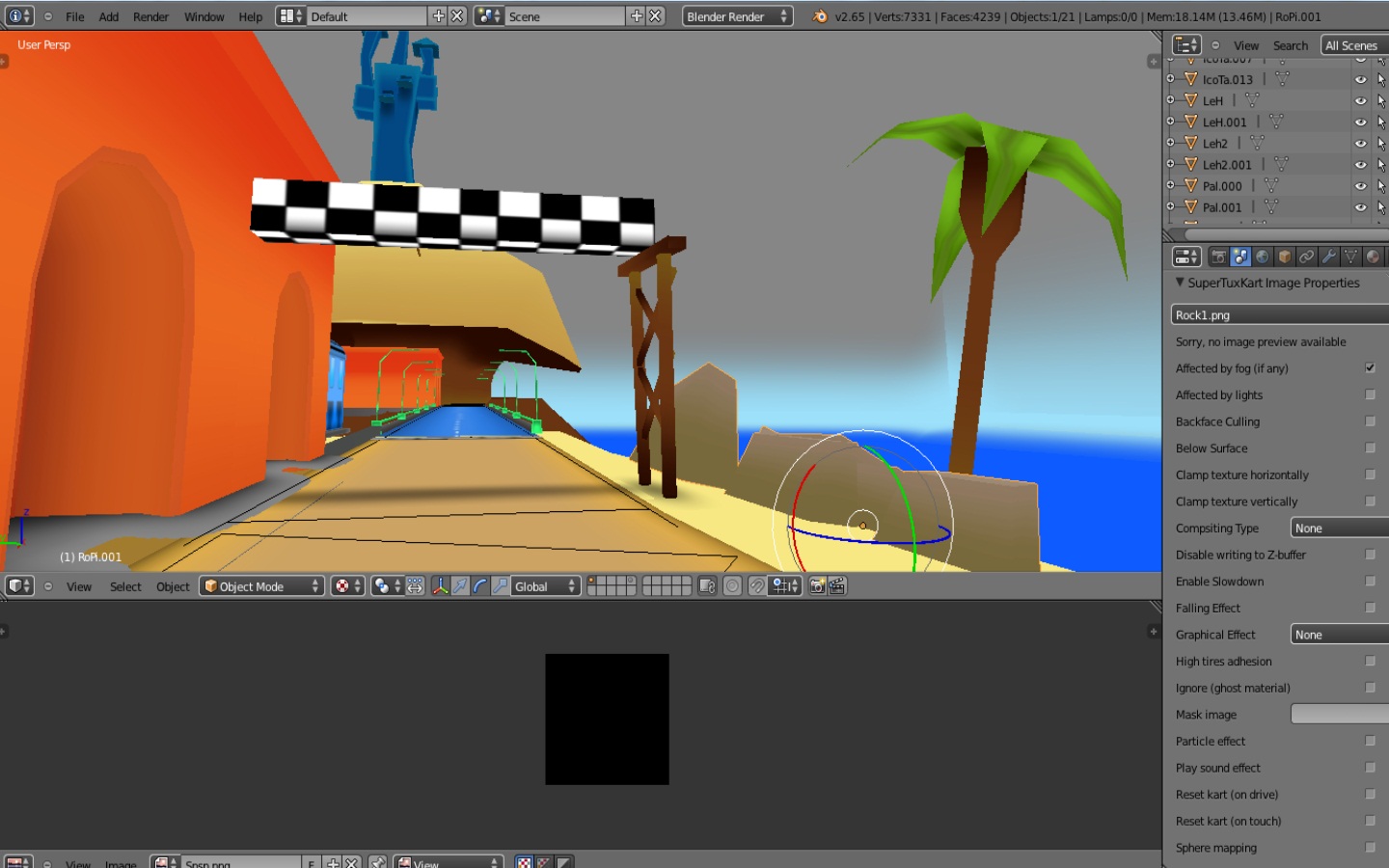Screen dimensions: 1389x868
Task: Switch to the World properties globe icon
Action: (1263, 257)
